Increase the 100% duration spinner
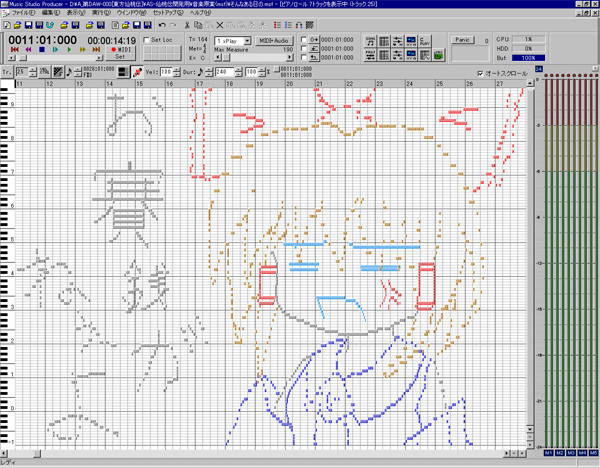The width and height of the screenshot is (600, 468). 262,69
